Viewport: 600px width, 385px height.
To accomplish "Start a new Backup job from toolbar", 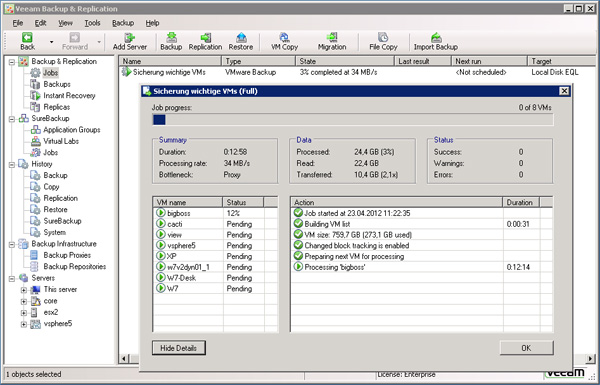I will [171, 41].
